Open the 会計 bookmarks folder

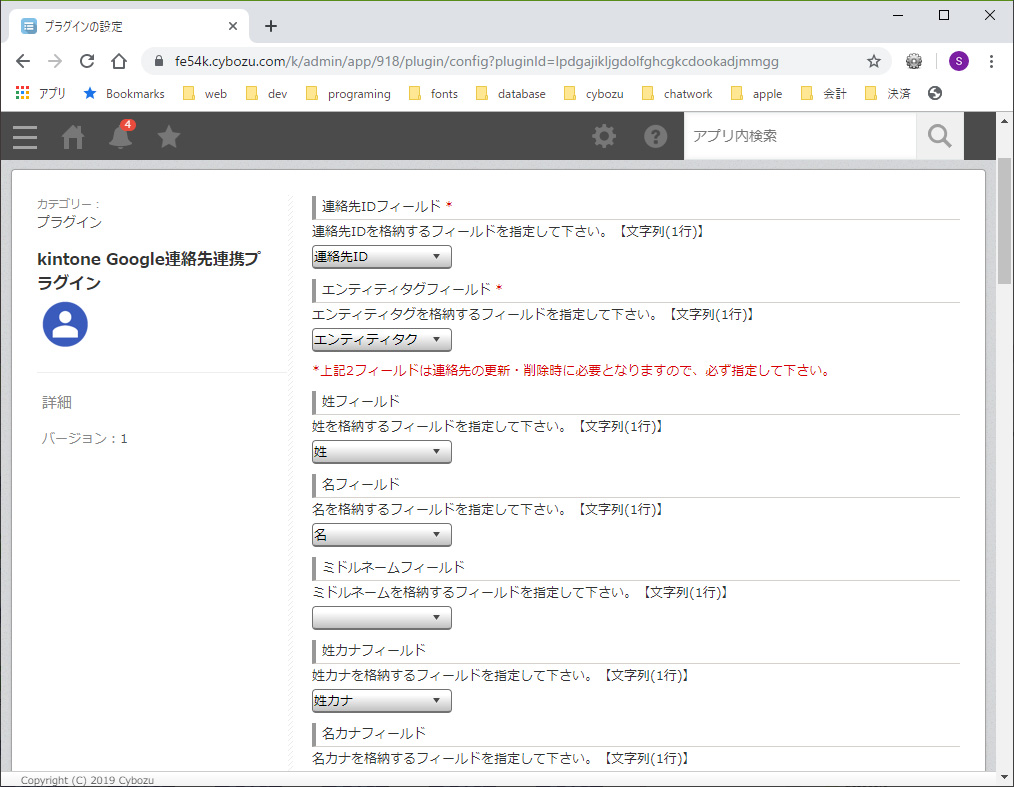824,94
